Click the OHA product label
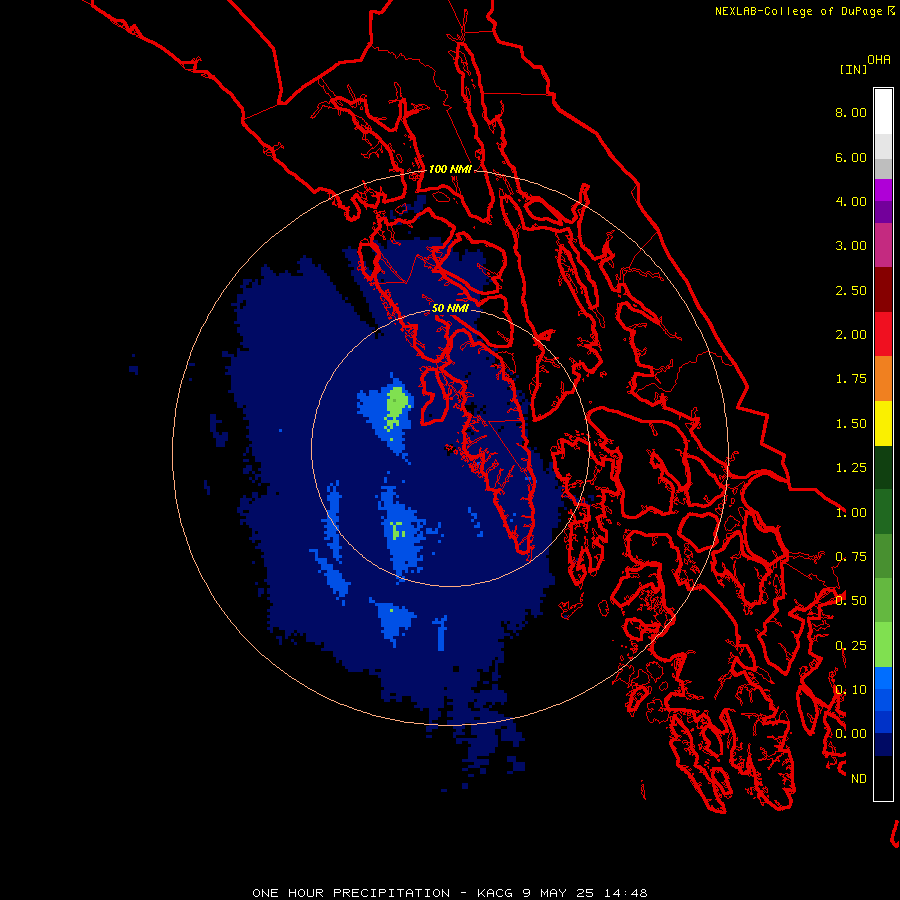 (x=879, y=60)
